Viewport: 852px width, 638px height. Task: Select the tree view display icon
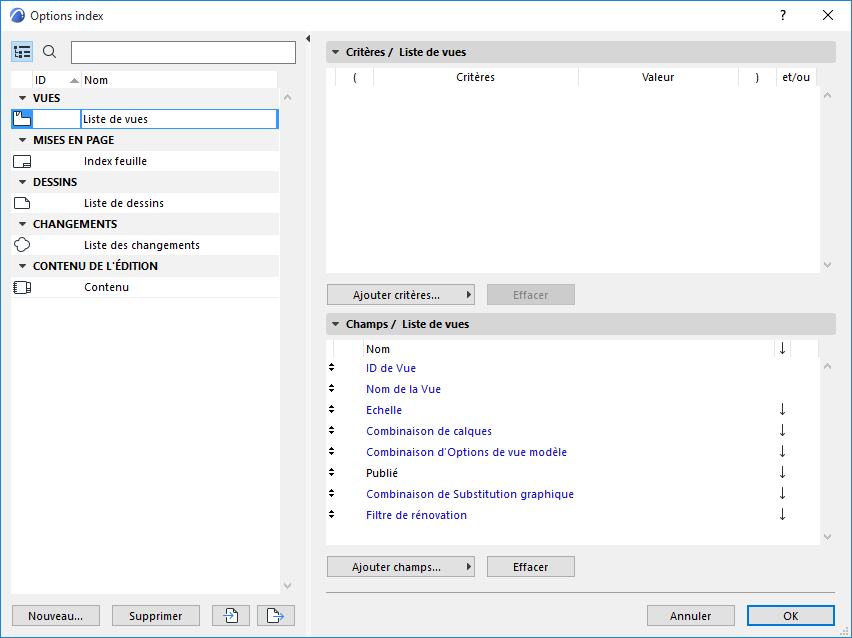click(22, 51)
